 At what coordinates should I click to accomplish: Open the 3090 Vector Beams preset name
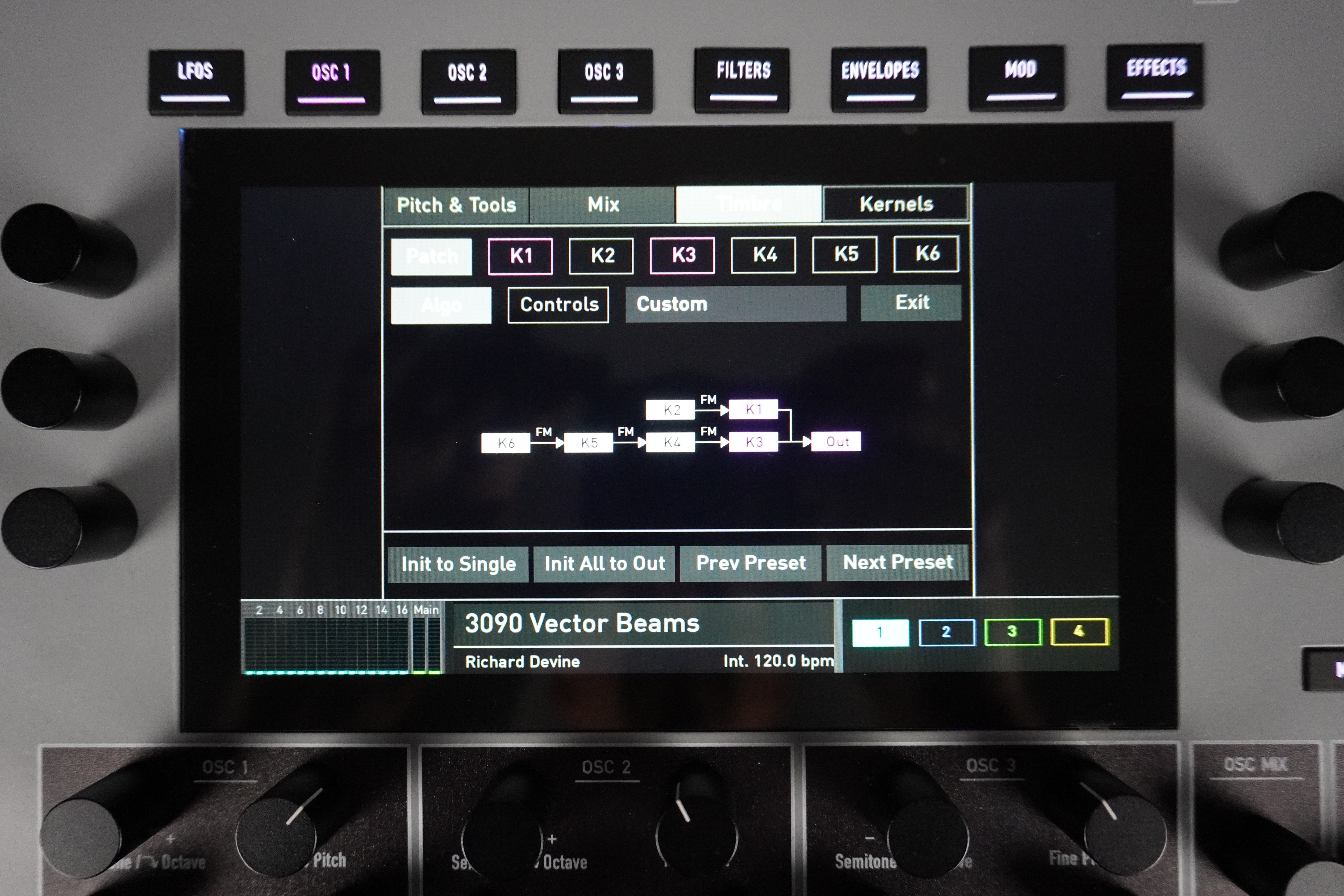point(582,623)
